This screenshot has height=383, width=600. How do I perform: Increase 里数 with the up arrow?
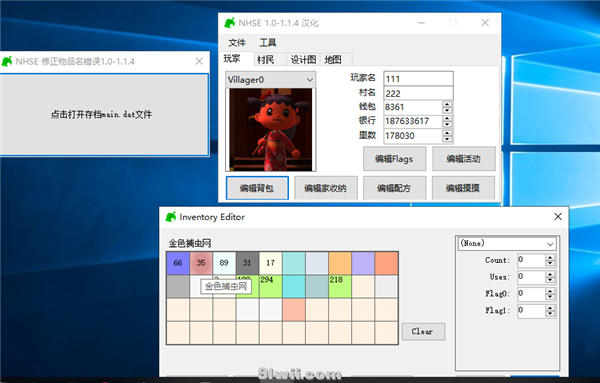click(x=447, y=133)
